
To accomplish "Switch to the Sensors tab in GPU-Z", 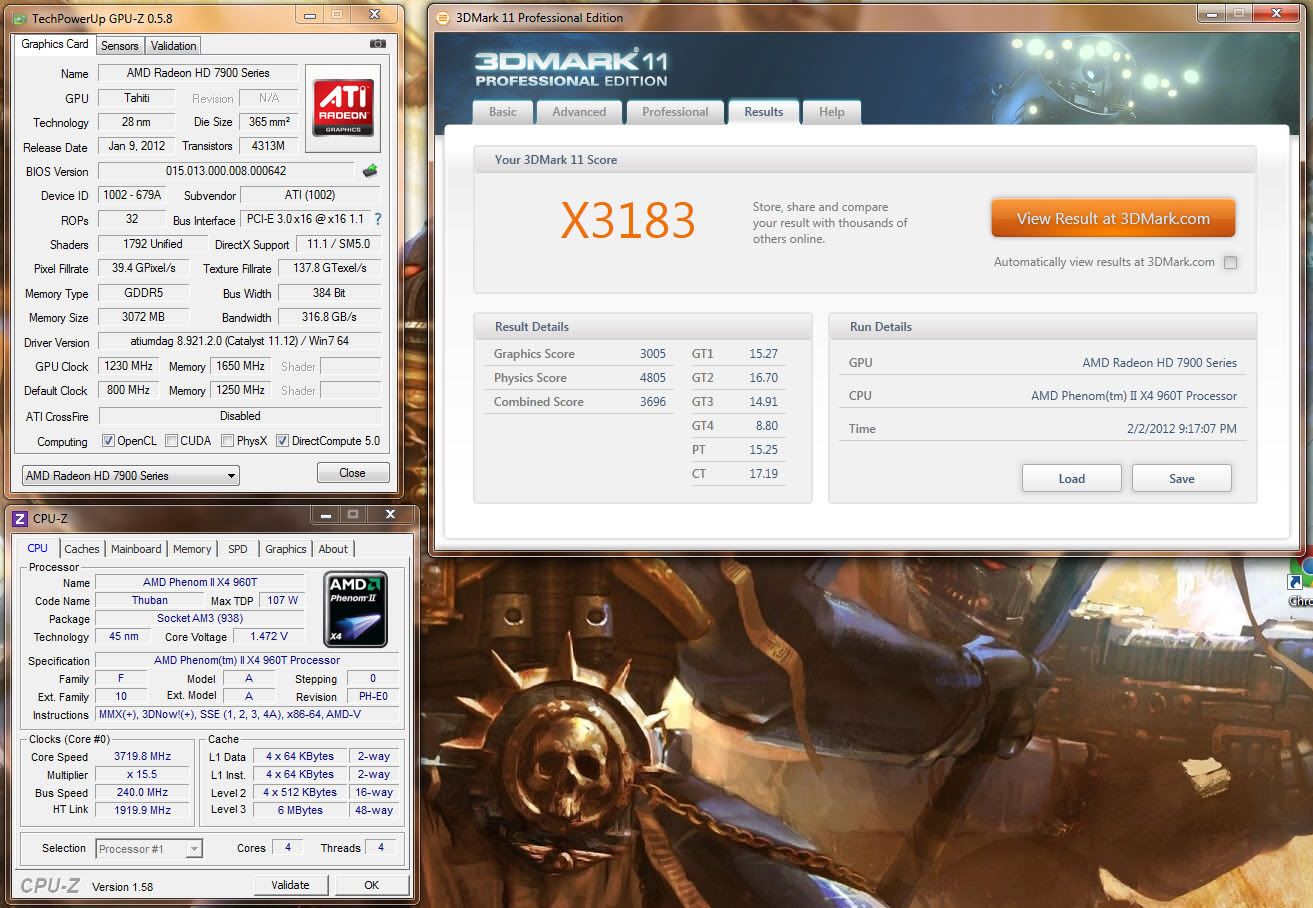I will click(x=119, y=46).
